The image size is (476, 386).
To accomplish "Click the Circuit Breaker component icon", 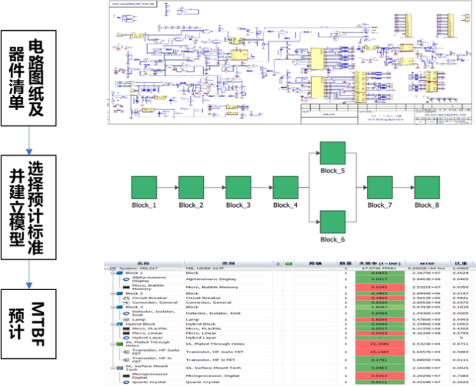I will 126,298.
